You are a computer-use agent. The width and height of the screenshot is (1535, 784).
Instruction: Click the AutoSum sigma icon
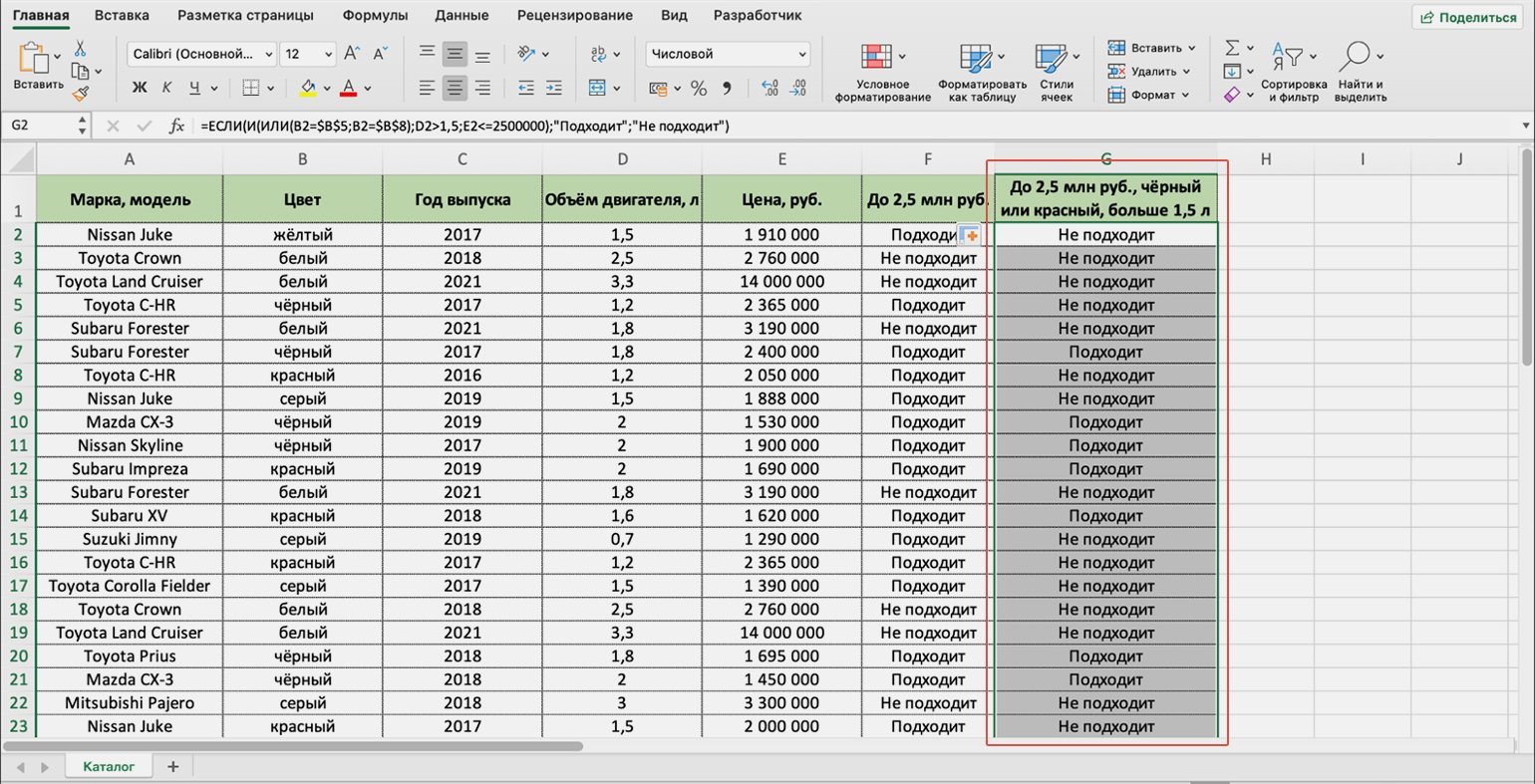pos(1233,48)
